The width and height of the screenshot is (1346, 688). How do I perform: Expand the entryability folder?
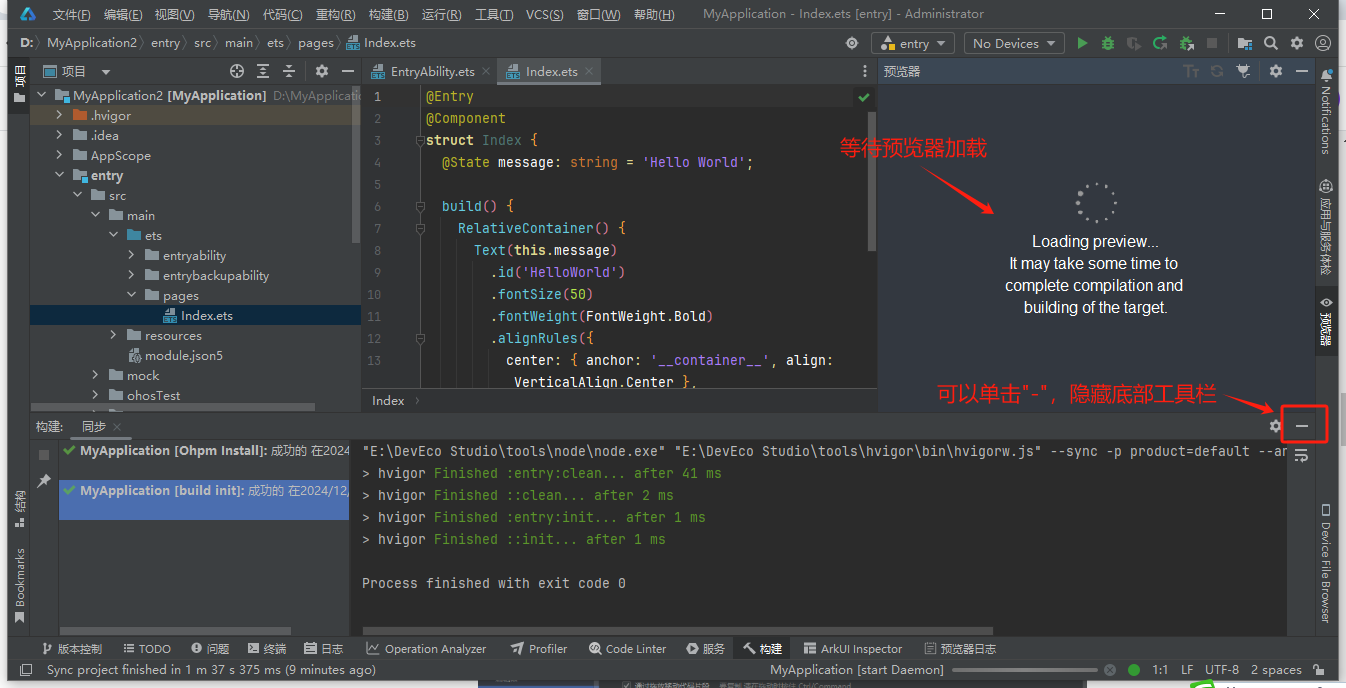(x=132, y=256)
